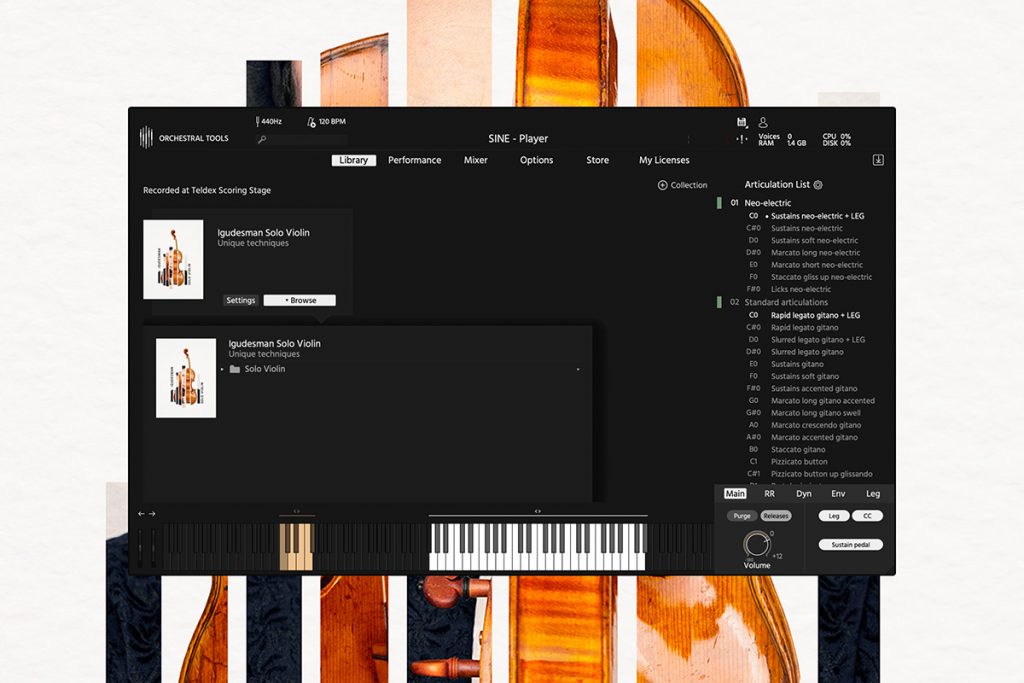Switch to the Performance tab

(415, 160)
